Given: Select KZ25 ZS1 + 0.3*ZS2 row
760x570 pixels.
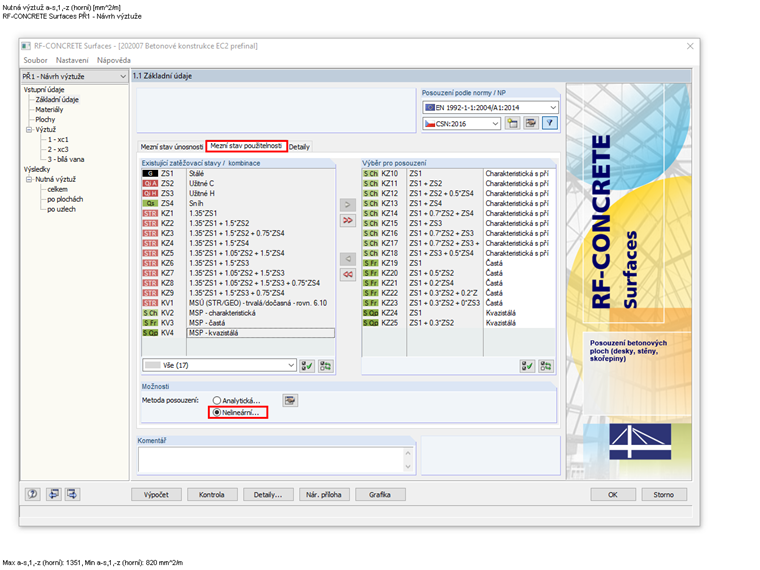Looking at the screenshot, I should point(459,323).
